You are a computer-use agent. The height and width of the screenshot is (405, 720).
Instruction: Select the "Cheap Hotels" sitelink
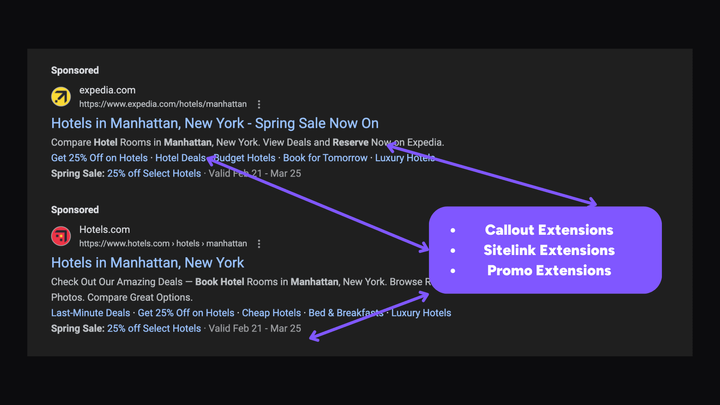271,313
